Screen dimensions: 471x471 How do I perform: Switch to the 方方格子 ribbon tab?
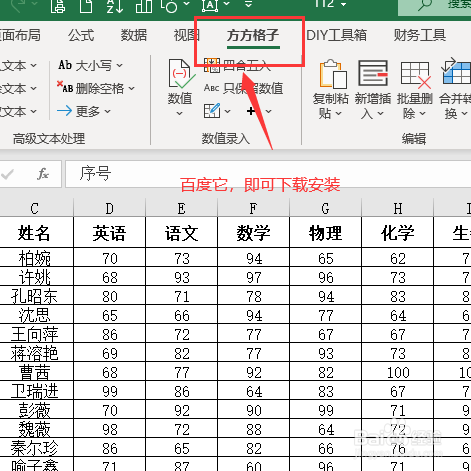253,35
